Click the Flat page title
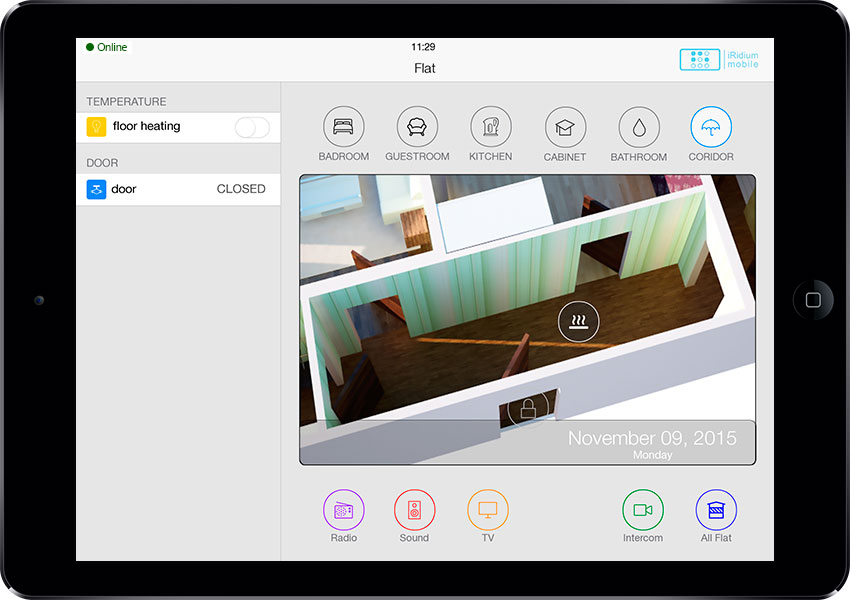This screenshot has width=850, height=600. click(424, 68)
